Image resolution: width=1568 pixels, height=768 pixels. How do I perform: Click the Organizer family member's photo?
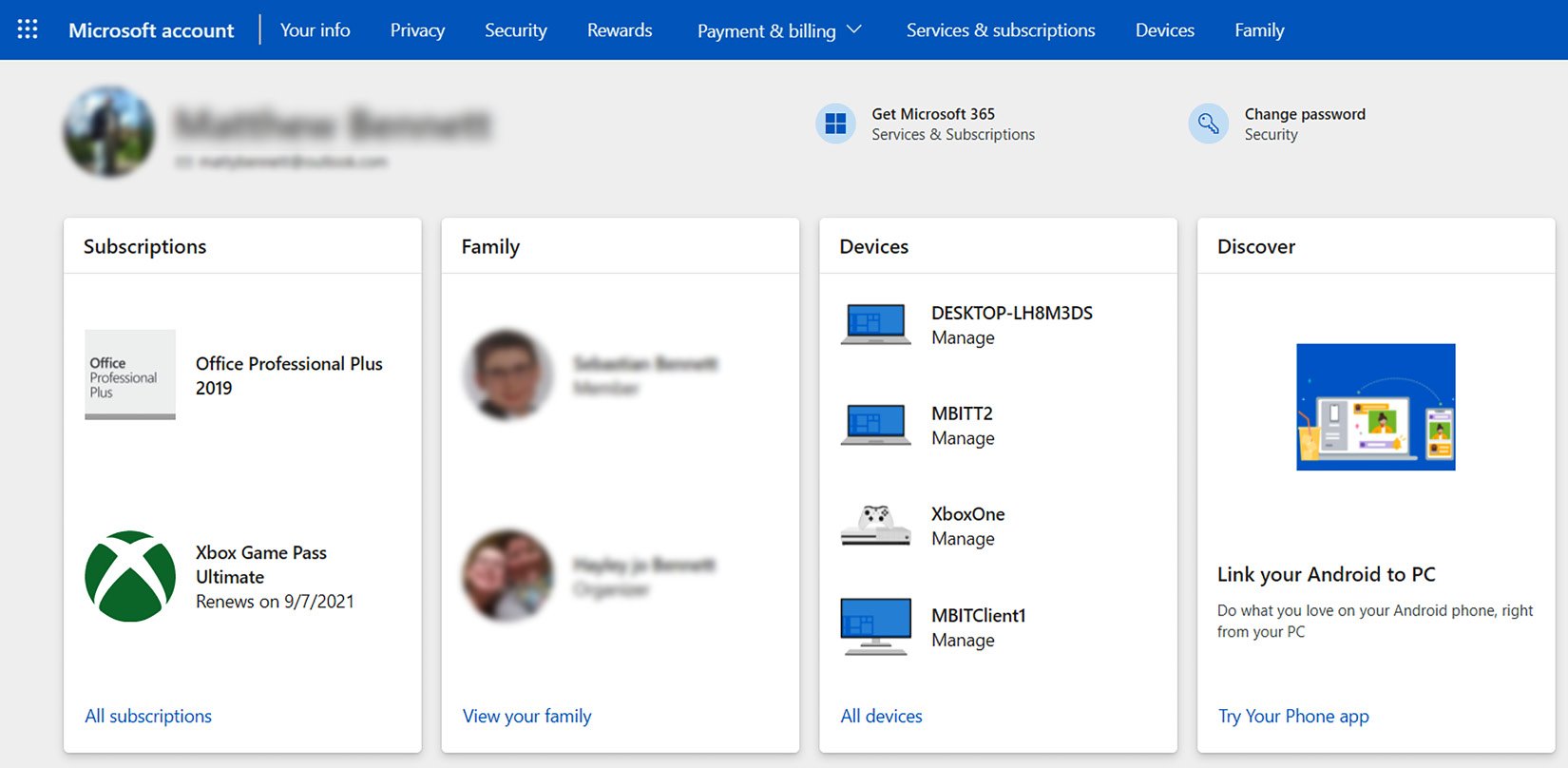point(508,576)
